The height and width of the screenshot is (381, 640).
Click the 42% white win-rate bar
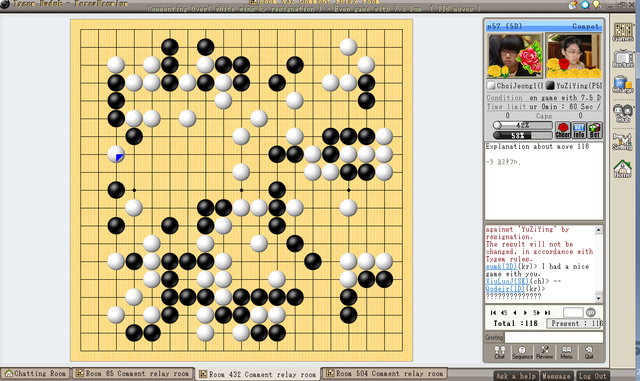522,125
